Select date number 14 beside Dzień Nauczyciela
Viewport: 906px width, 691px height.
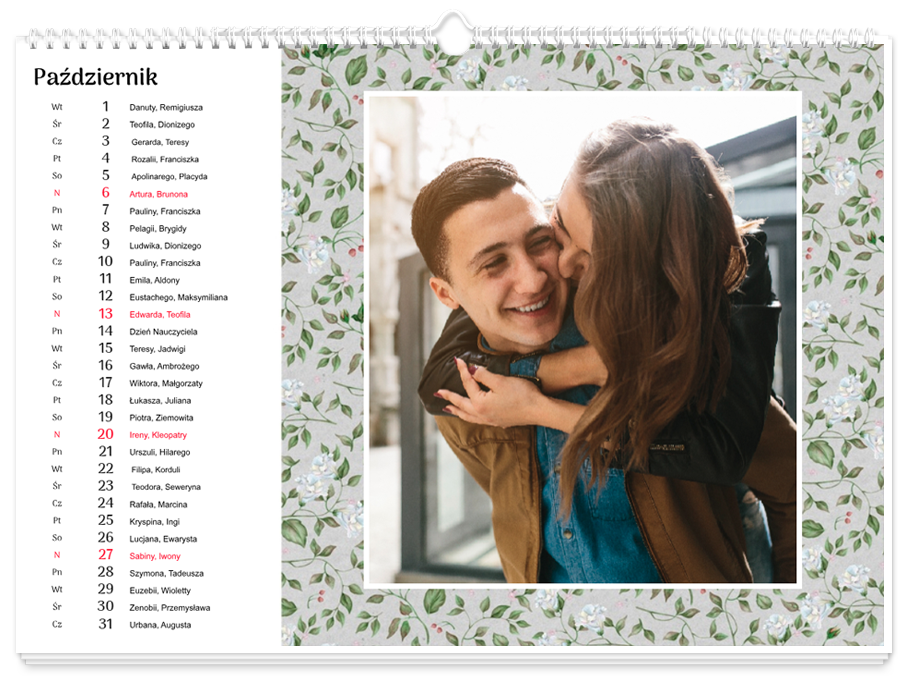tap(105, 330)
